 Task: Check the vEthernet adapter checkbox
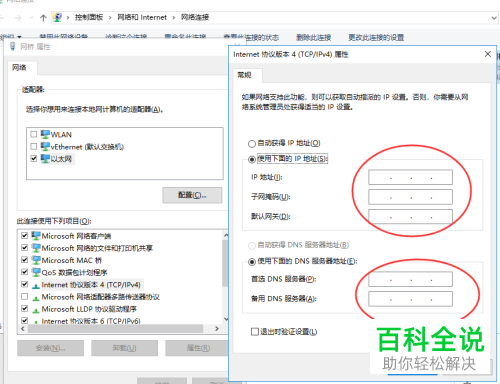click(x=34, y=146)
